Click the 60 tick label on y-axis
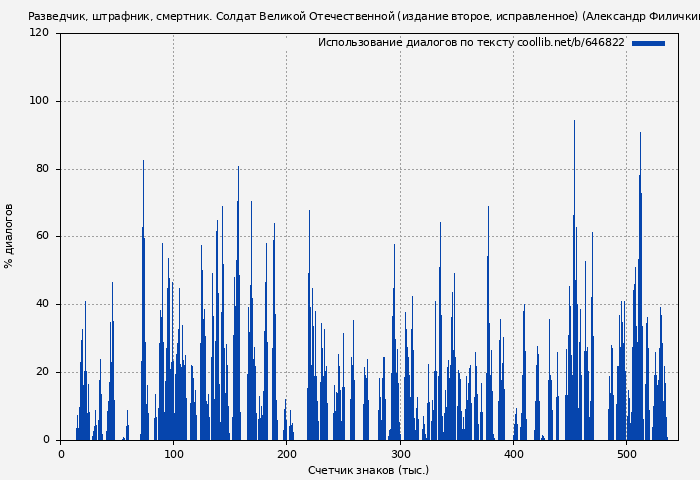Viewport: 700px width, 480px height. pyautogui.click(x=42, y=237)
